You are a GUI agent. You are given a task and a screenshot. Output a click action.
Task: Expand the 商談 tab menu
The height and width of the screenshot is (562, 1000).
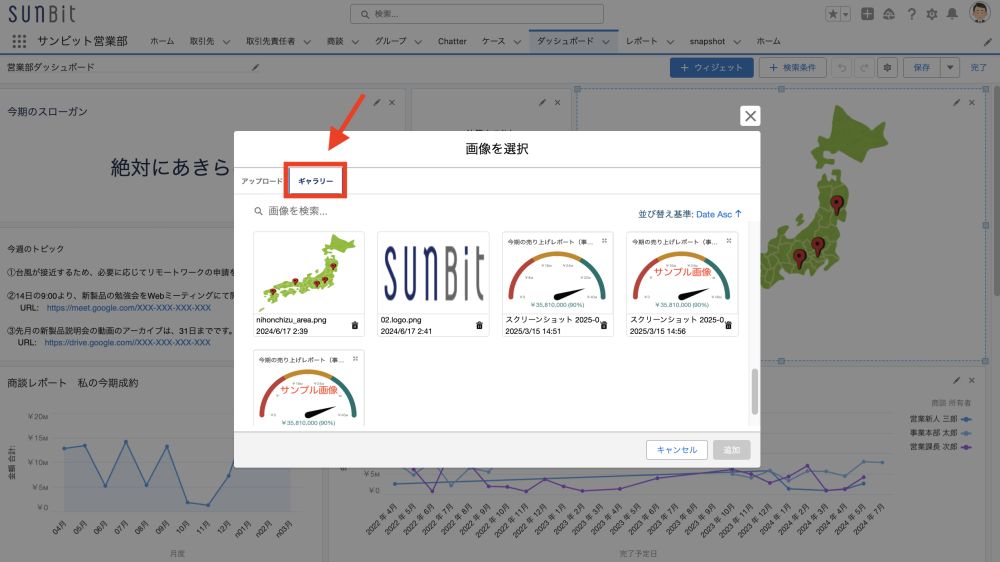pos(355,42)
